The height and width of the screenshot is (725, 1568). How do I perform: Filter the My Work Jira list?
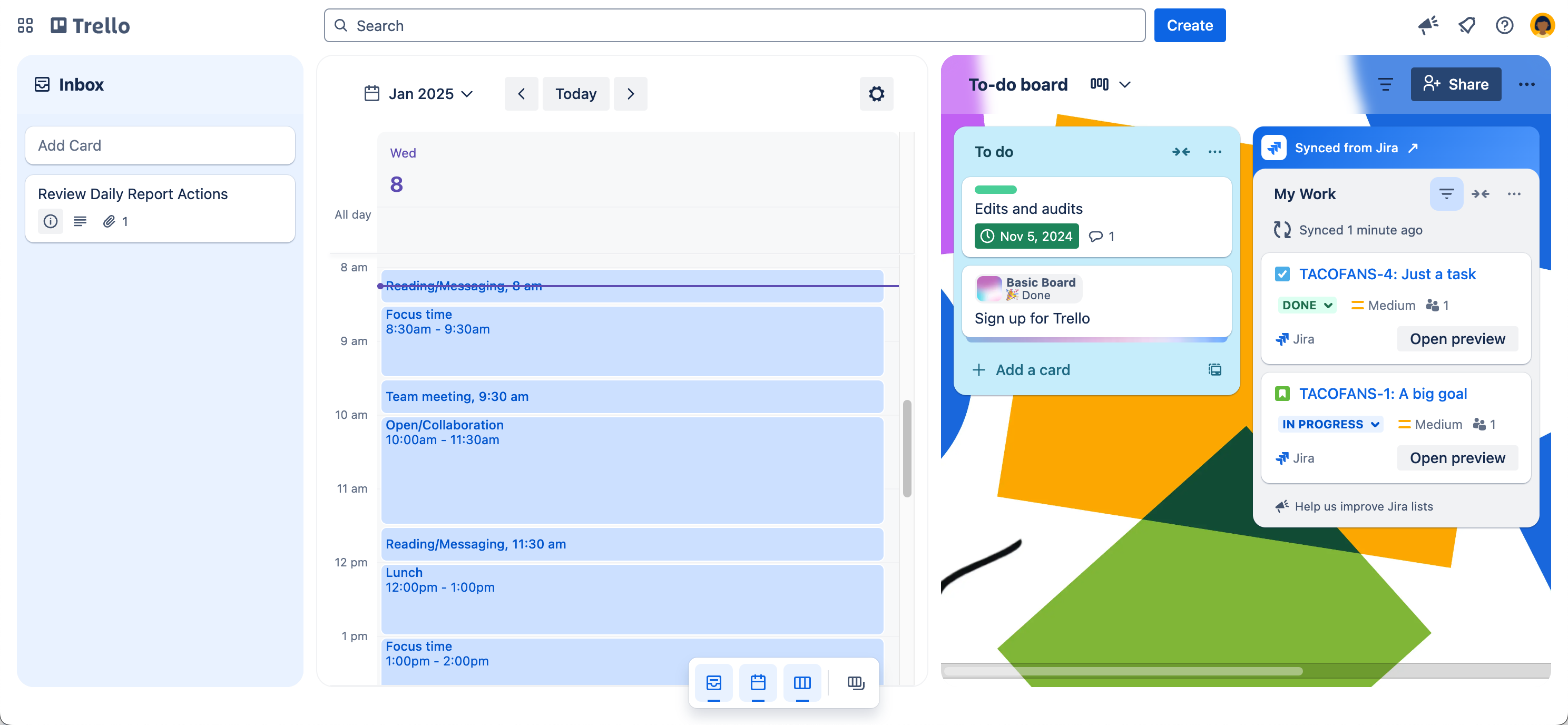point(1446,194)
